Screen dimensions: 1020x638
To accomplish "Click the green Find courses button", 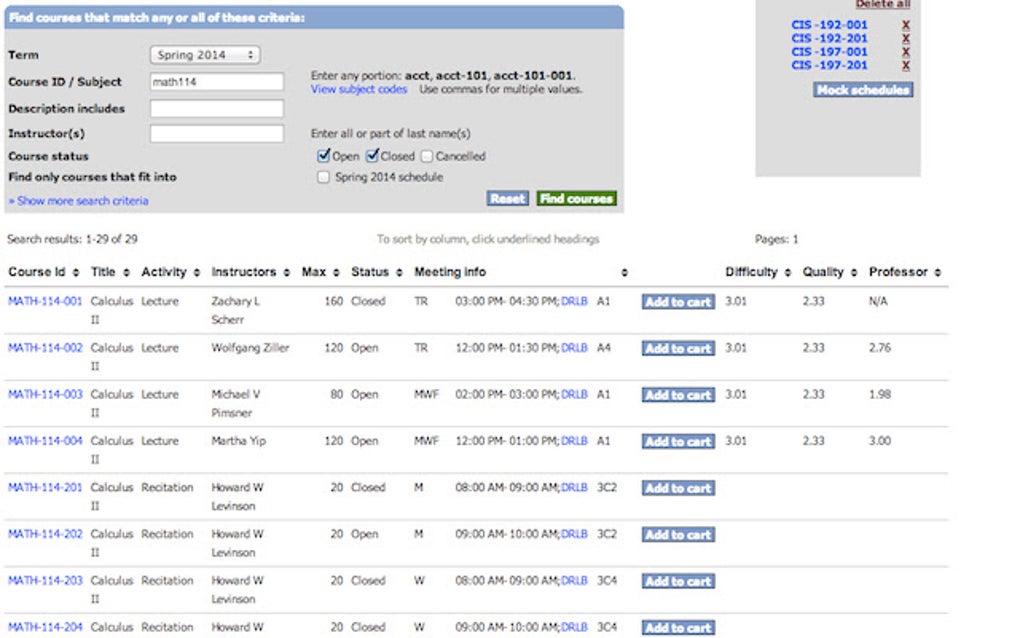I will coord(576,198).
